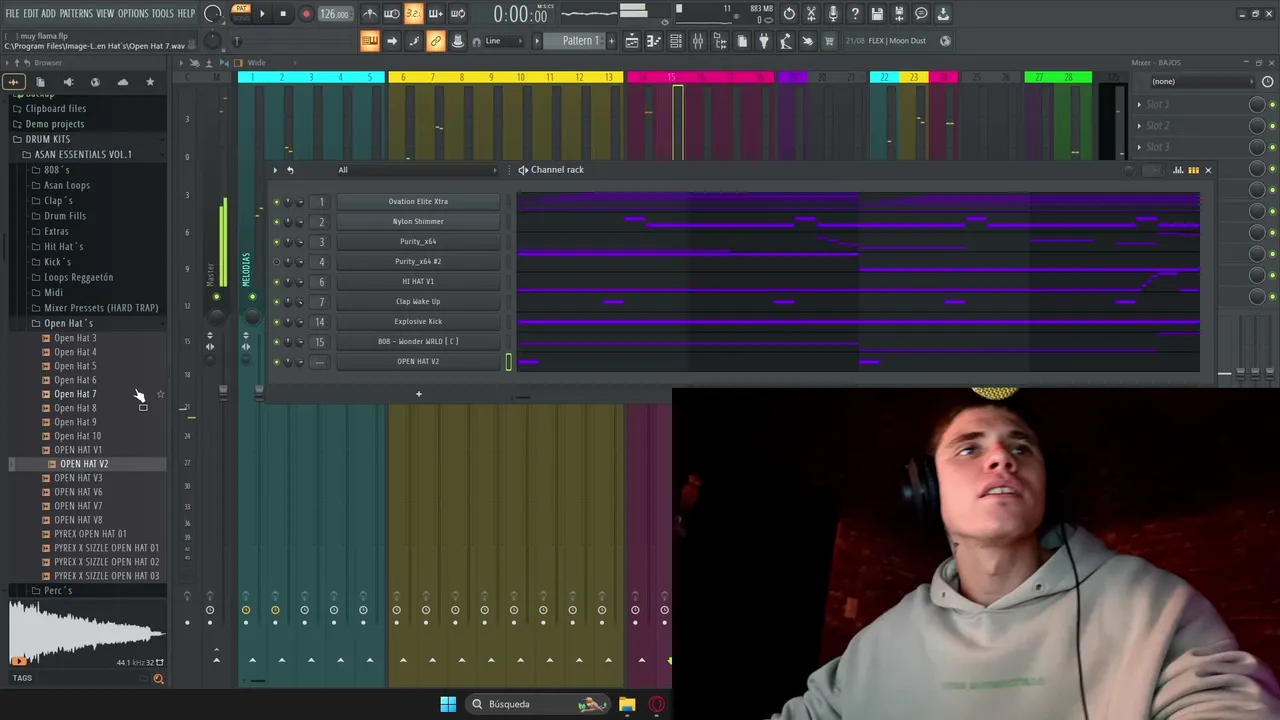
Task: Open the TOOLS menu
Action: tap(162, 13)
